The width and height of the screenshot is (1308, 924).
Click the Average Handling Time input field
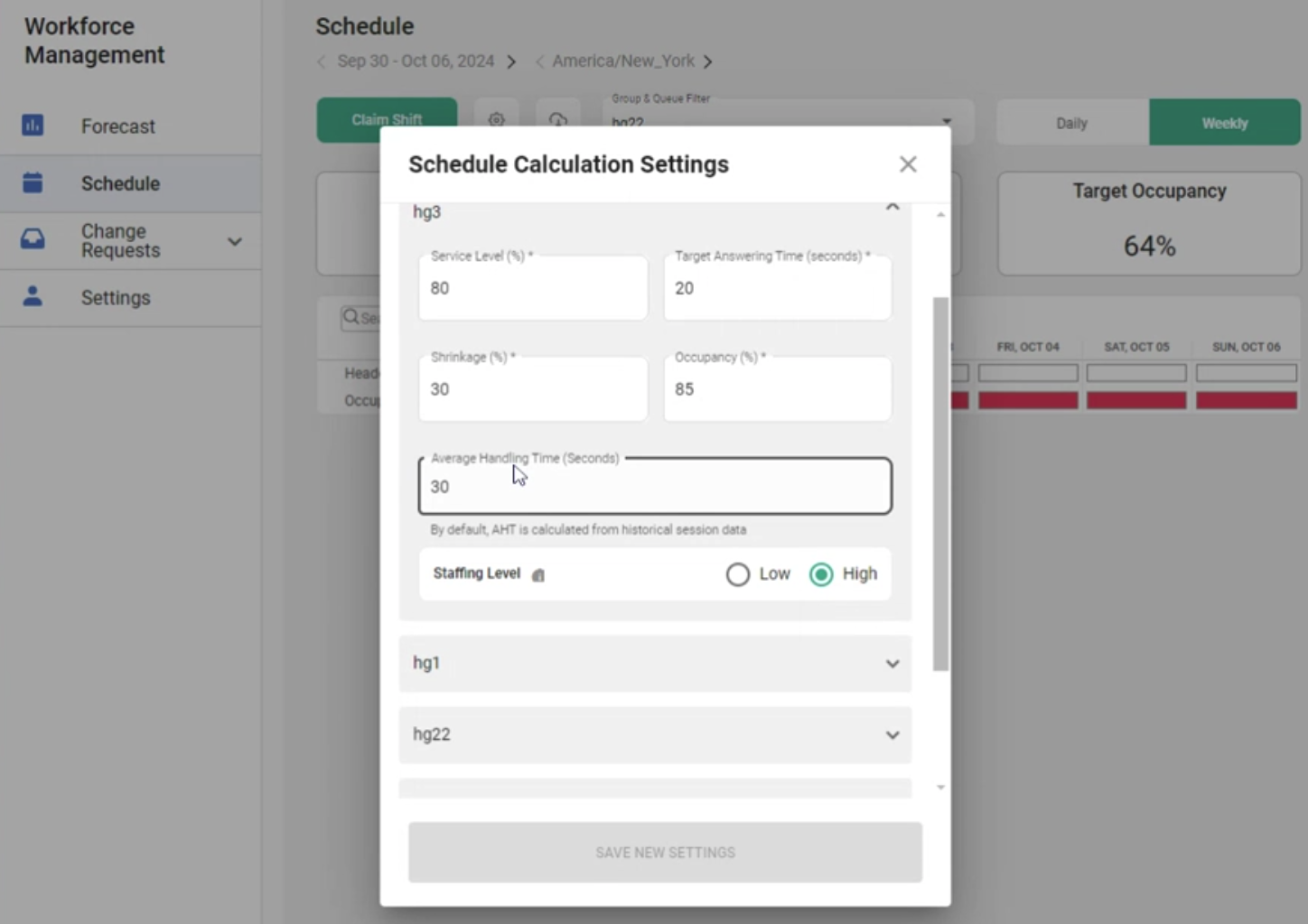pos(655,487)
